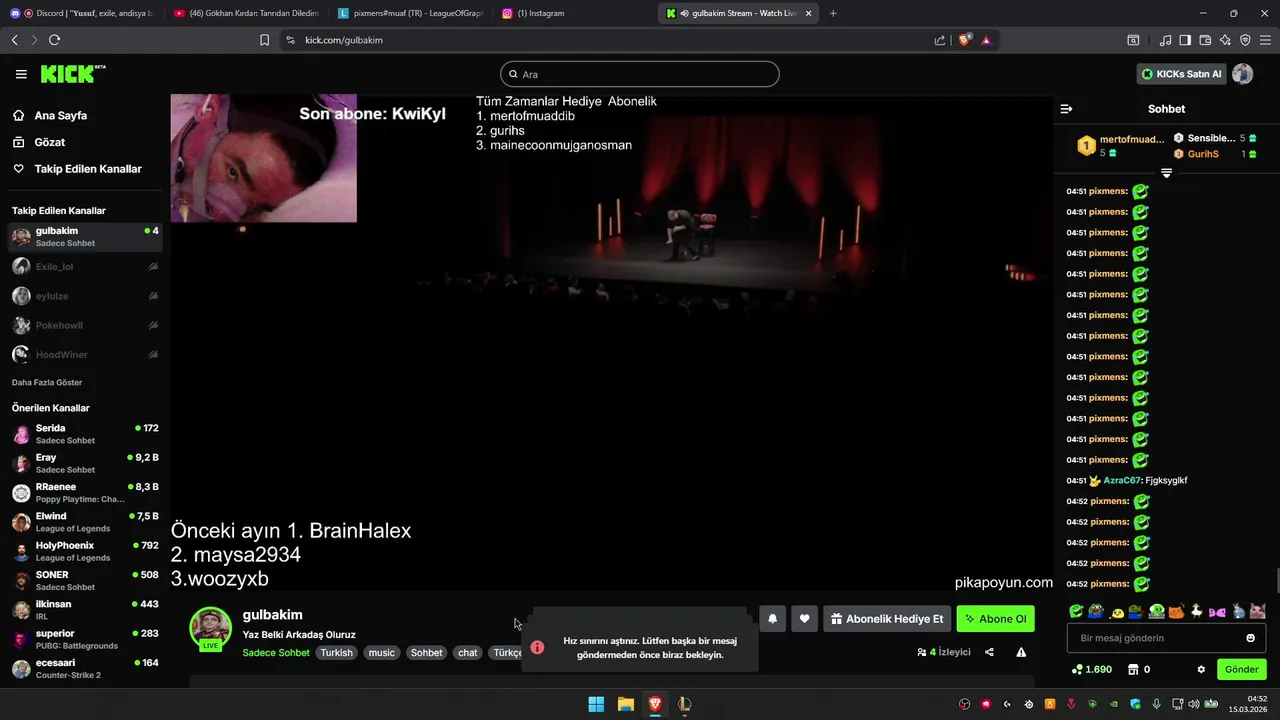1280x720 pixels.
Task: Open Sadece Sohbet category link
Action: (x=276, y=653)
